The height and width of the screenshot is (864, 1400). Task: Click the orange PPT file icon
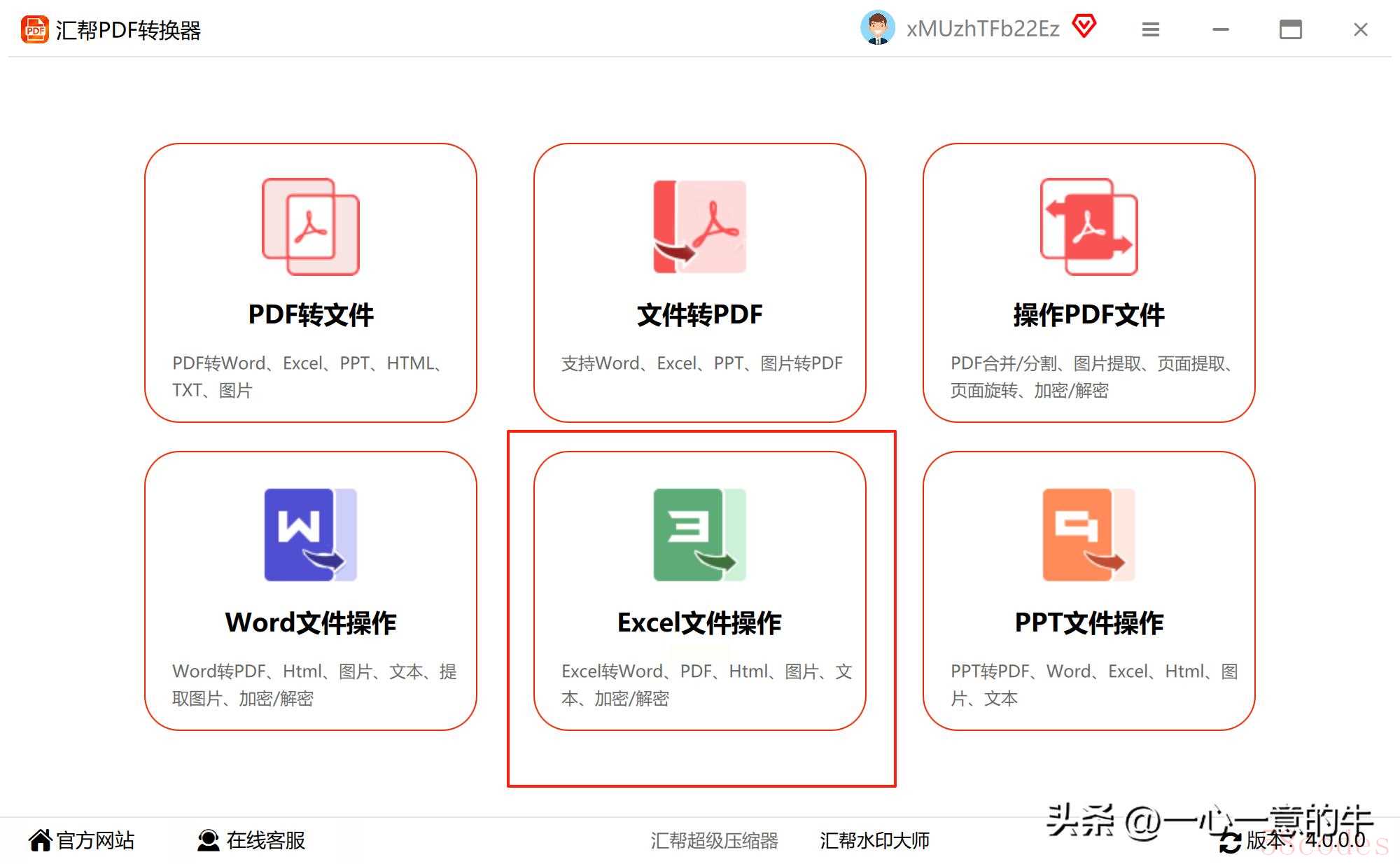(1088, 534)
